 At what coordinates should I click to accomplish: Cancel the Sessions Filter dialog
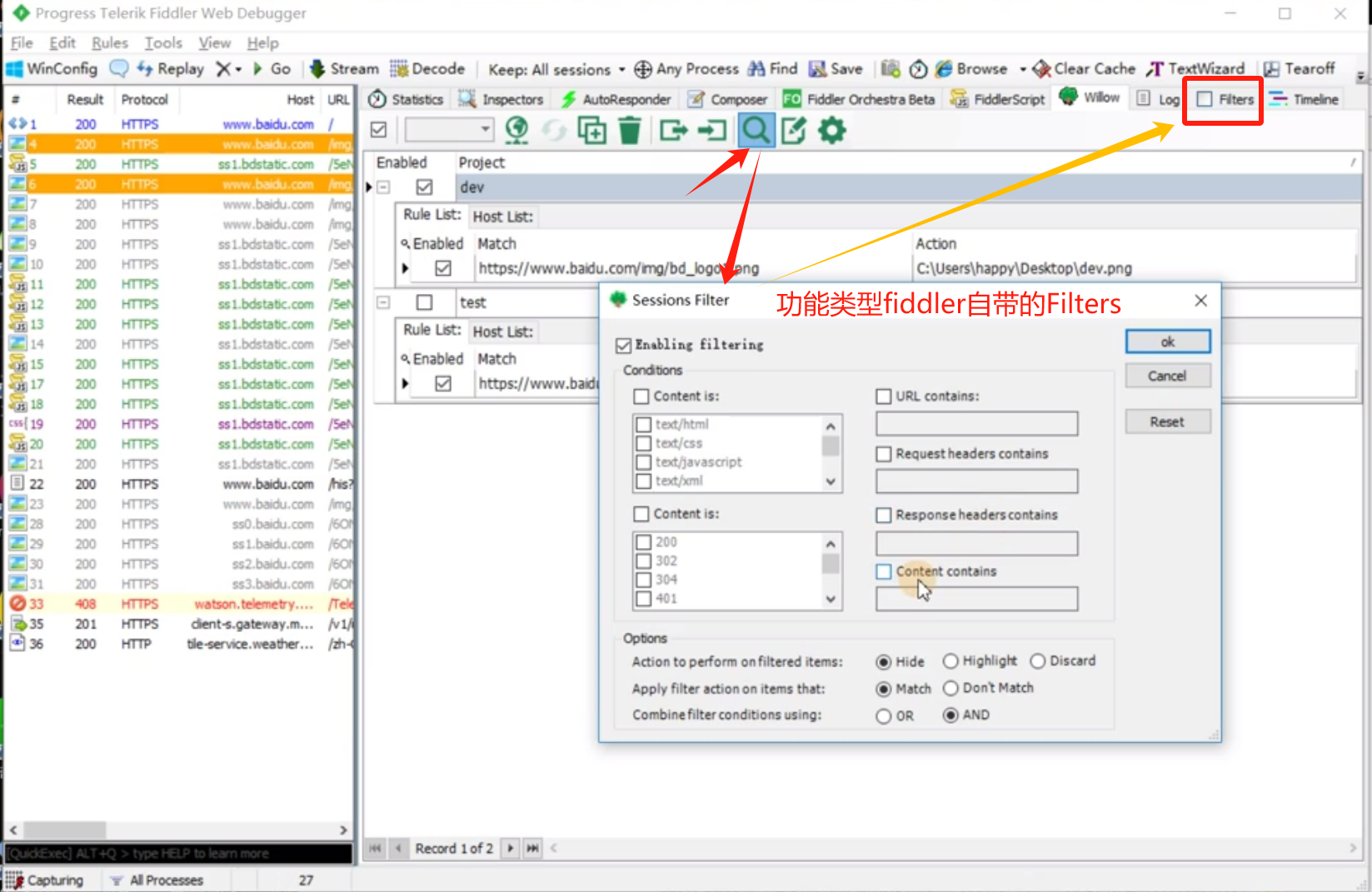tap(1168, 376)
